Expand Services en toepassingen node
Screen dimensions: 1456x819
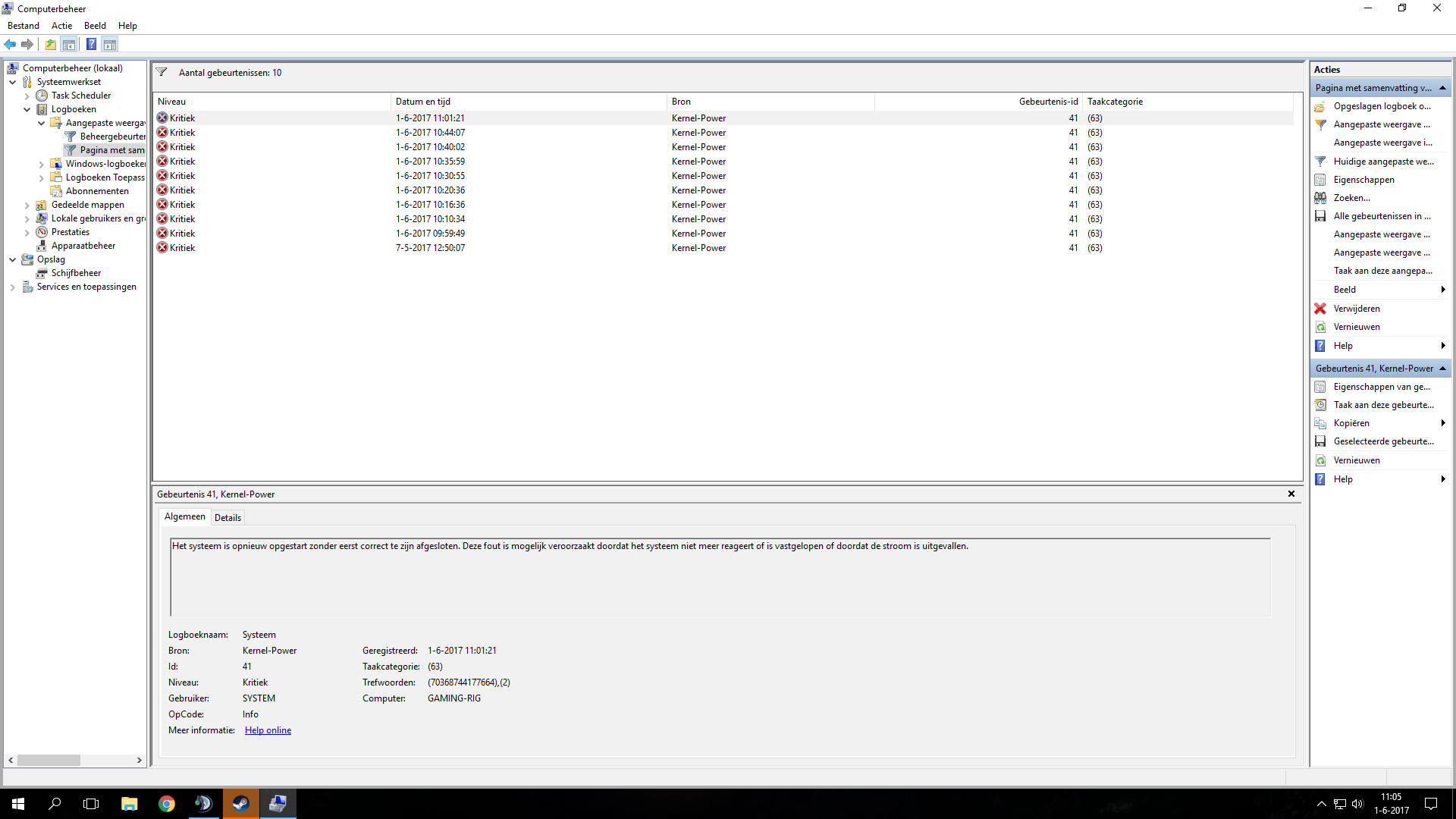coord(13,287)
